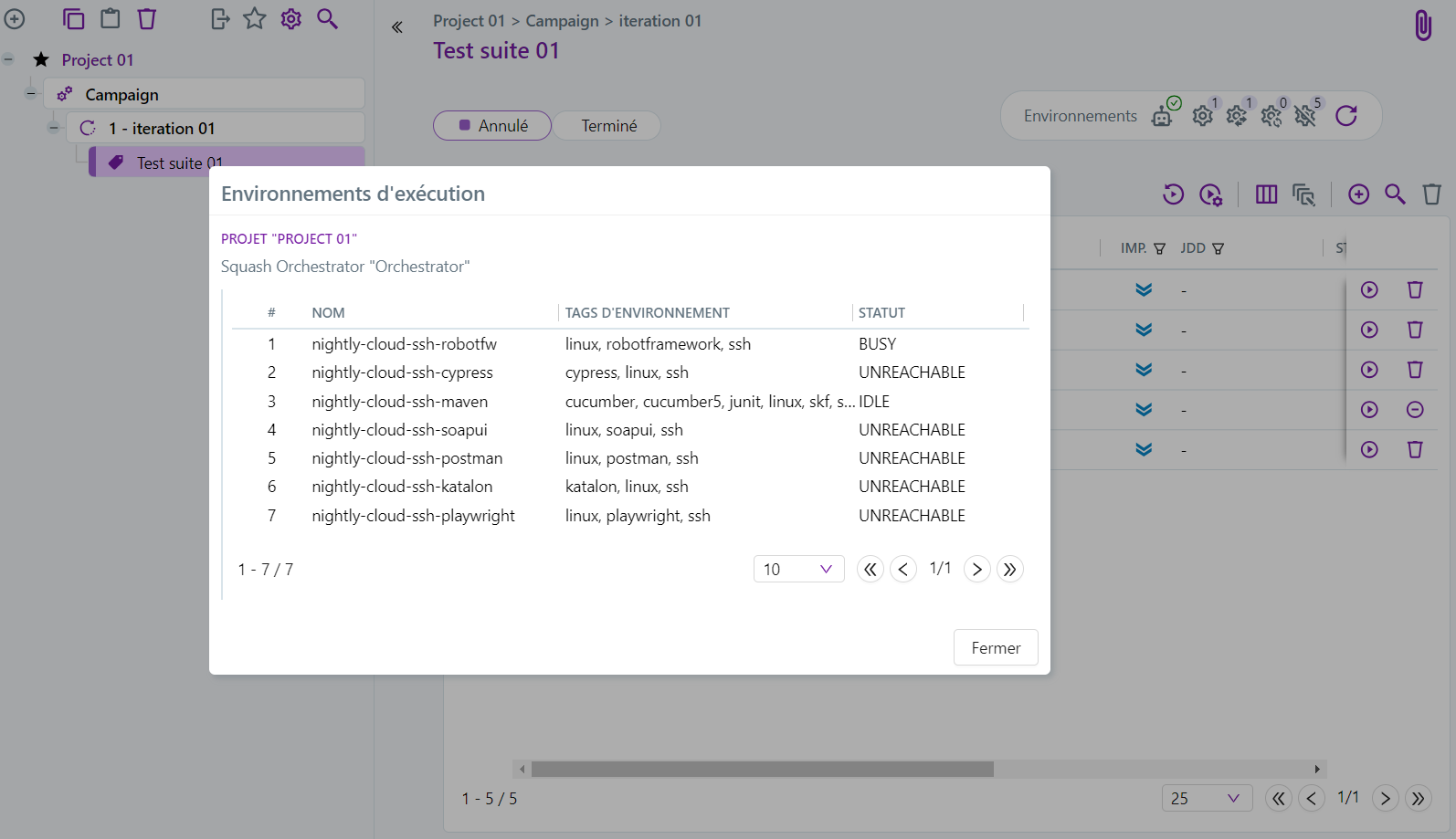The width and height of the screenshot is (1456, 839).
Task: Click the Terminé status tab
Action: point(608,126)
